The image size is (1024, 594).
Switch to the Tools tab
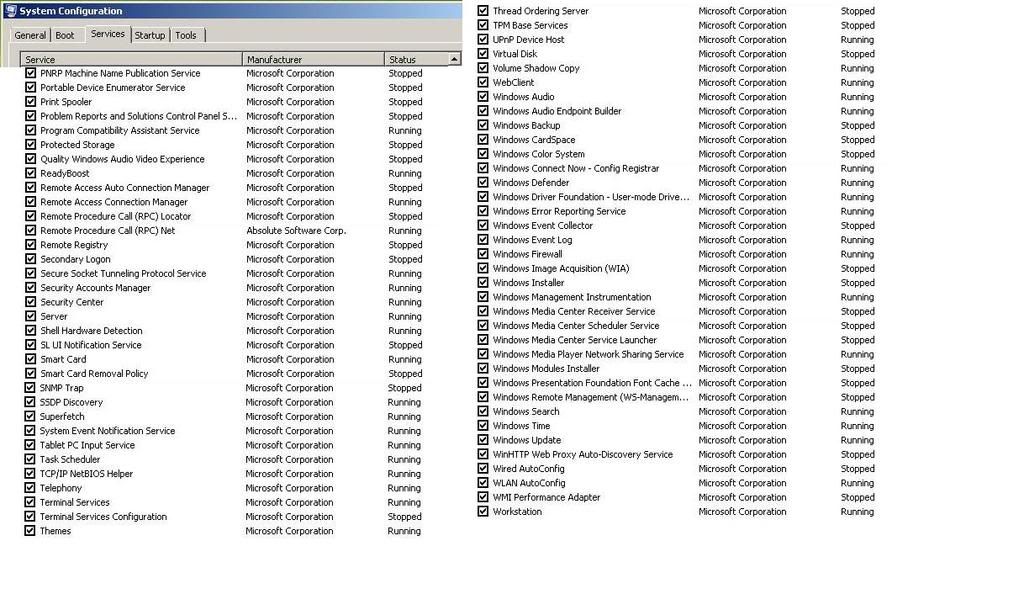click(185, 35)
